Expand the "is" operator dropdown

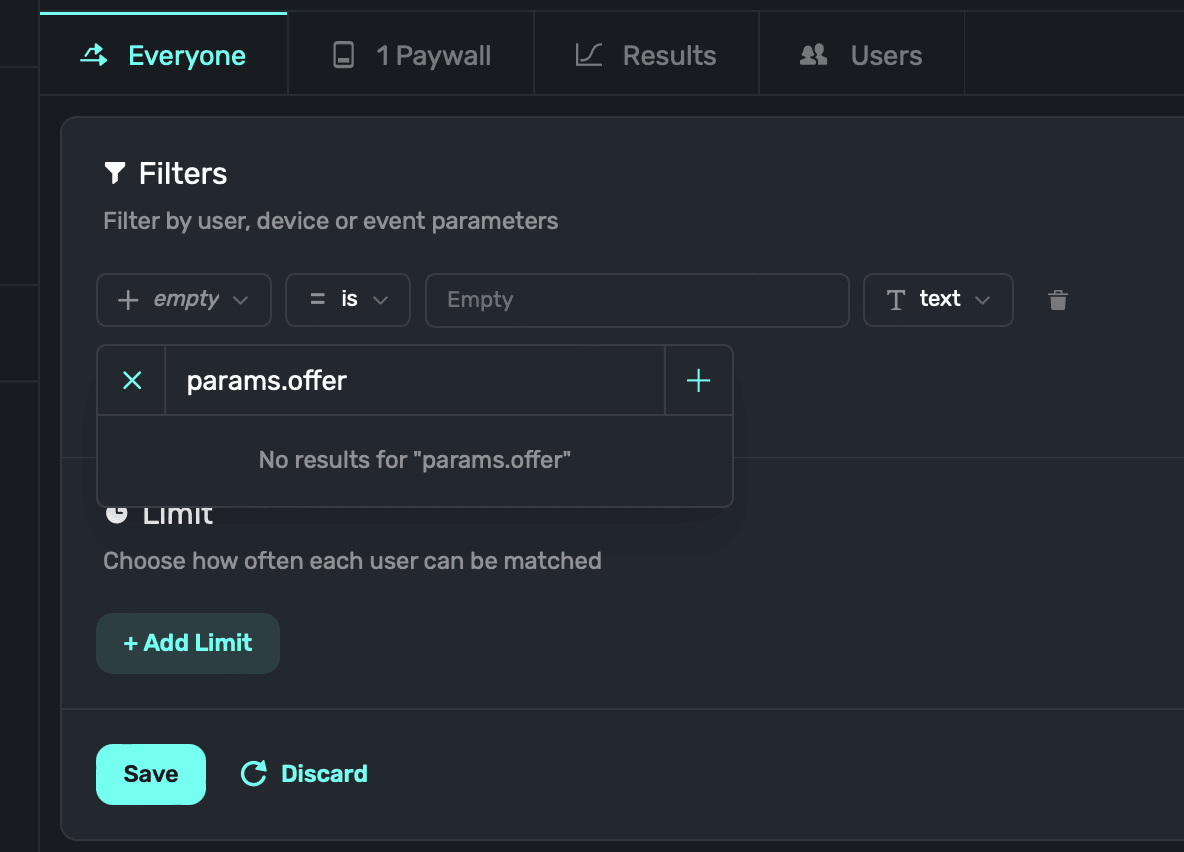coord(348,300)
